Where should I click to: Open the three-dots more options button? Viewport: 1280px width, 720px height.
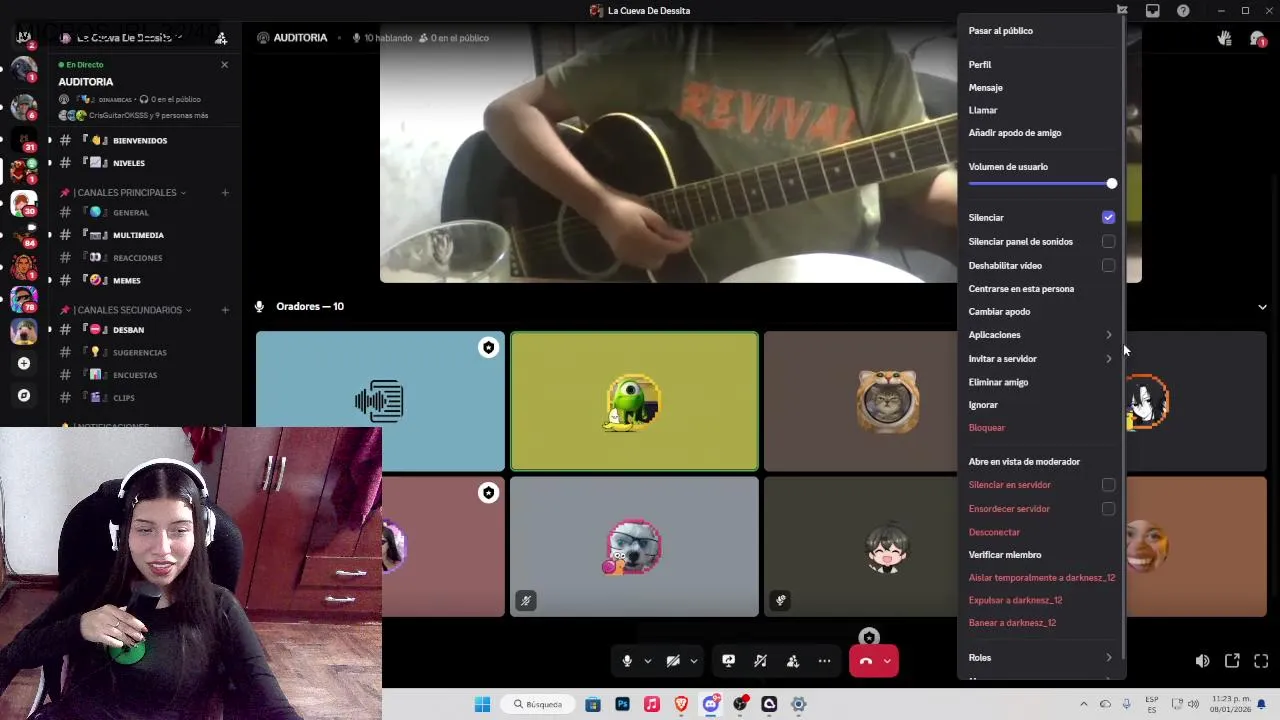[824, 661]
